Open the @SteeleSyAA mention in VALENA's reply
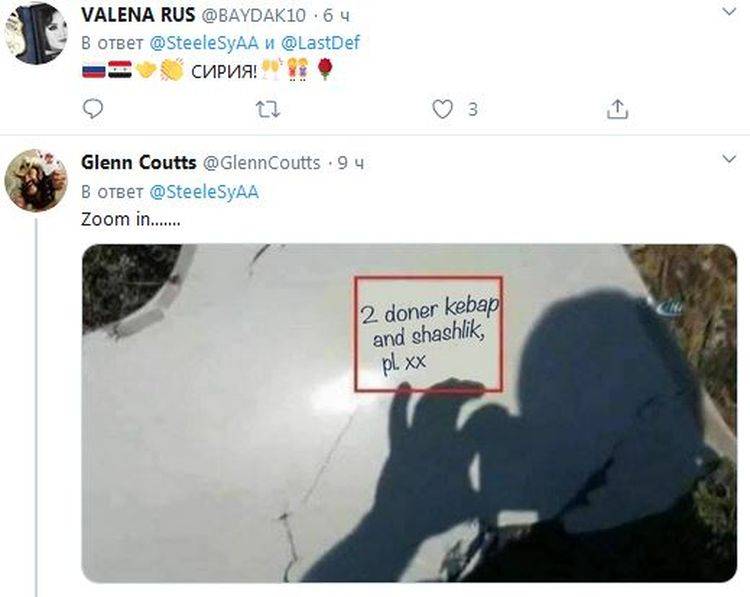Screen dimensions: 750x597 [x=204, y=43]
